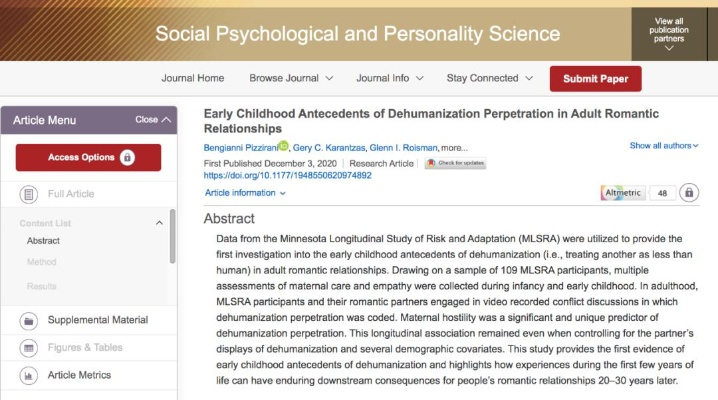718x400 pixels.
Task: Click the round lock icon beside Altmetric
Action: pyautogui.click(x=689, y=192)
